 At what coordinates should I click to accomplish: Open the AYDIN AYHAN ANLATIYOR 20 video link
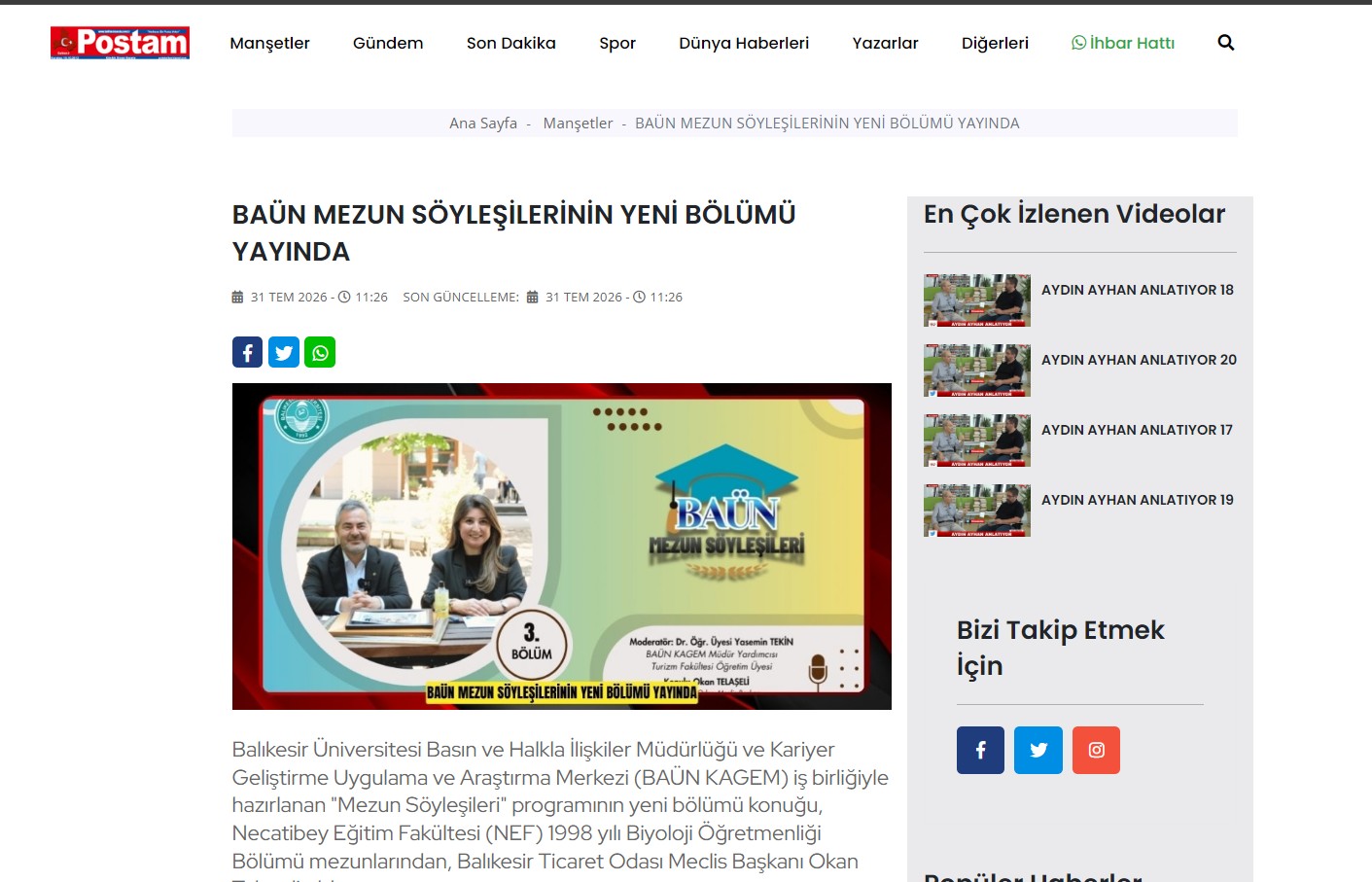(1139, 360)
